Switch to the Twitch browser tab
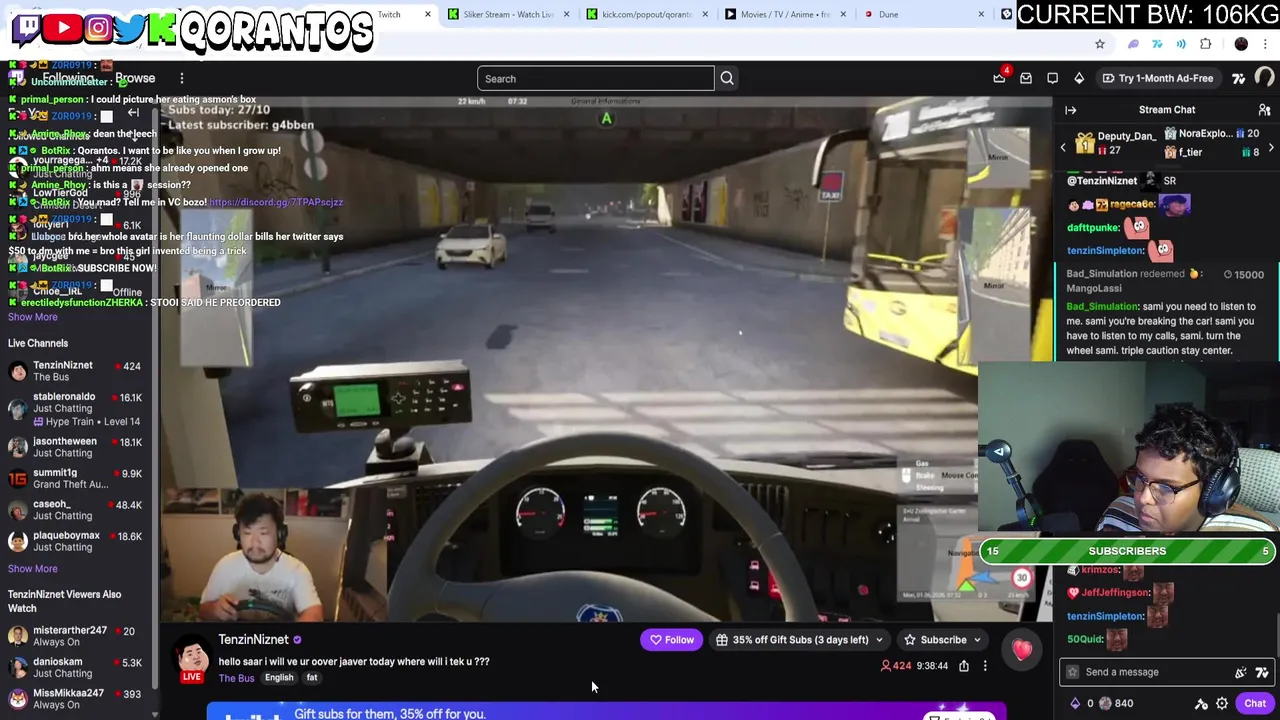This screenshot has height=720, width=1280. coord(389,14)
